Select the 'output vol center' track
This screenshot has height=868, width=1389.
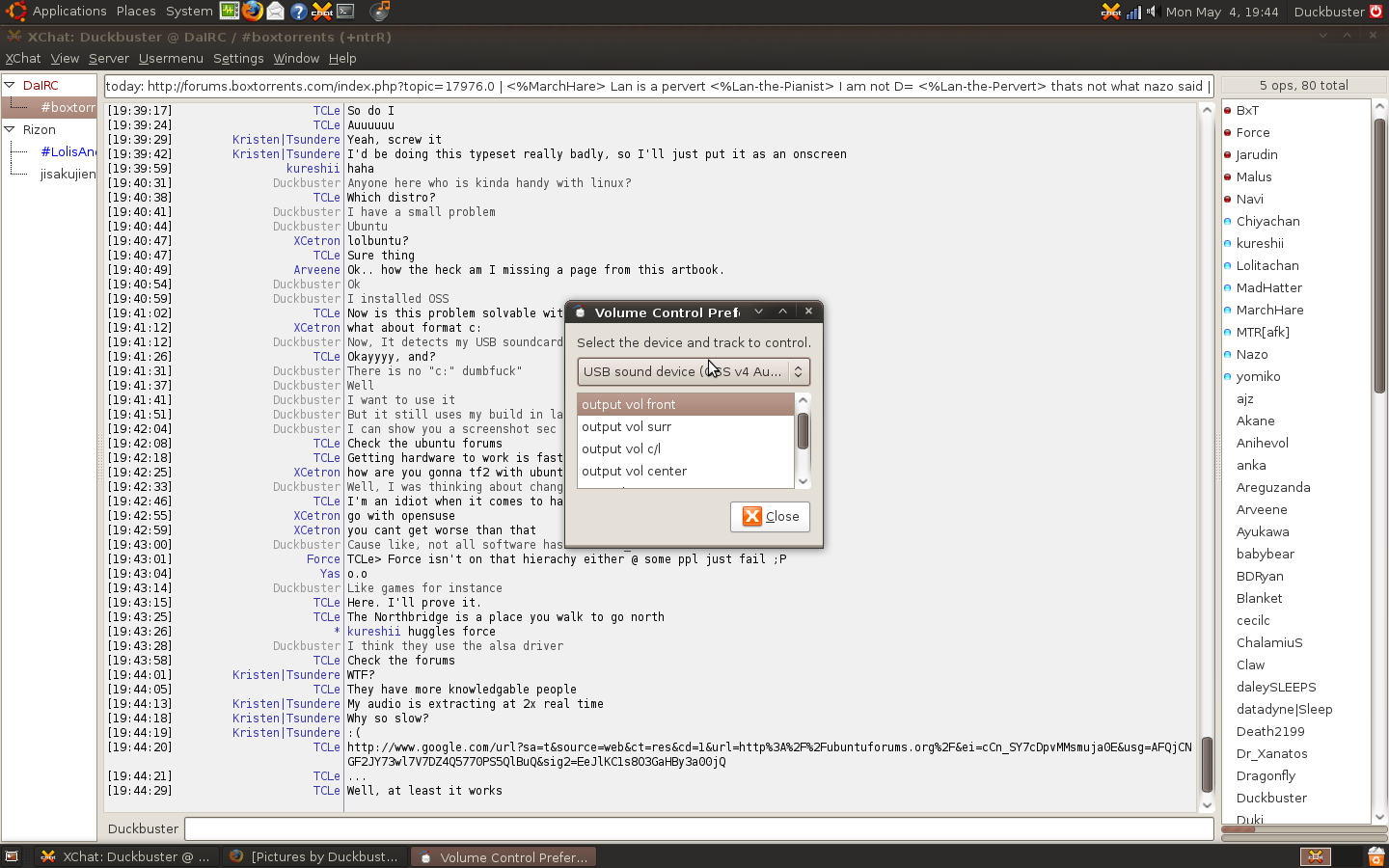click(x=634, y=472)
